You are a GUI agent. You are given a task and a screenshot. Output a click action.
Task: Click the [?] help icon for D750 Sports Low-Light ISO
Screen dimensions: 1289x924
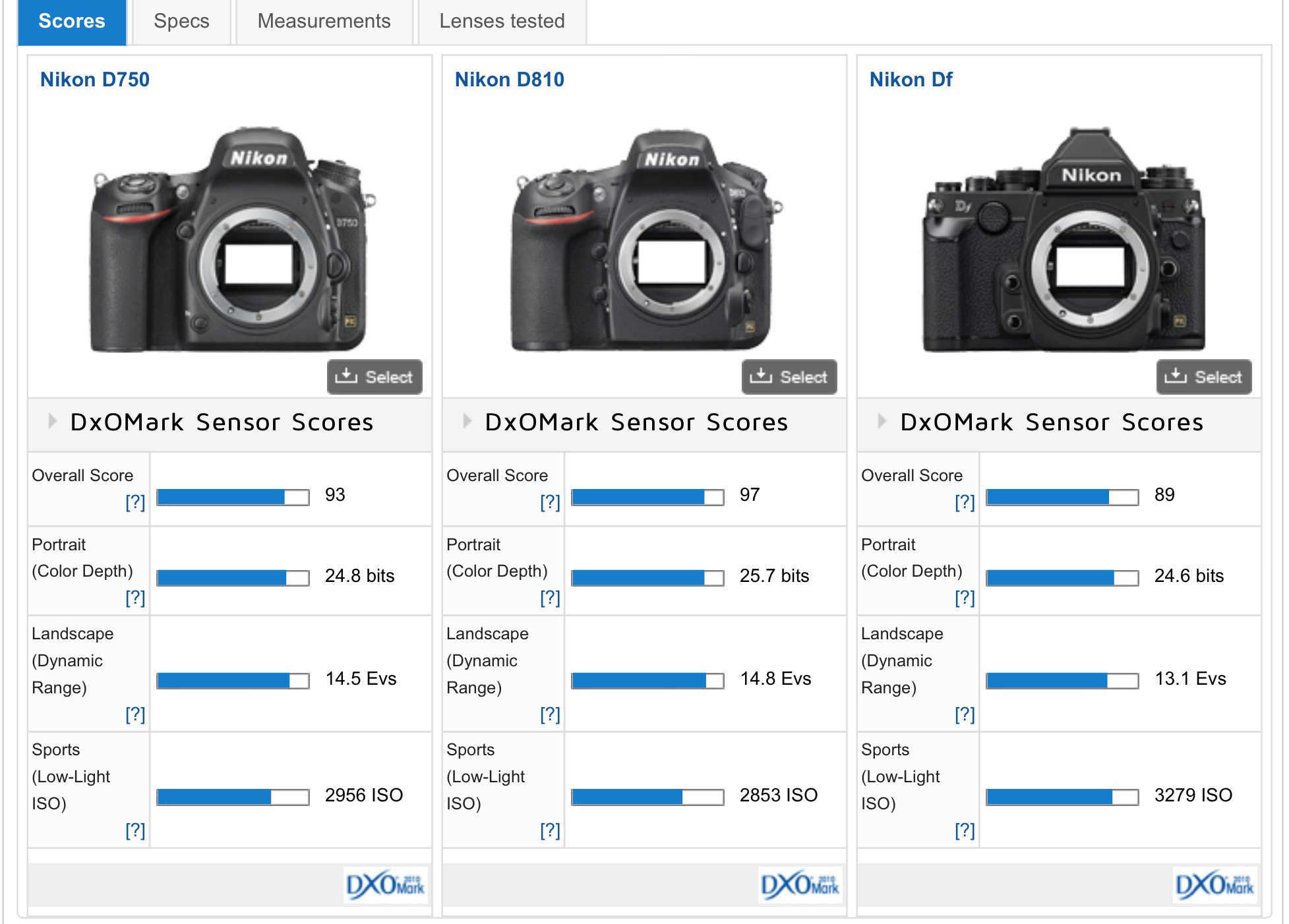point(135,830)
